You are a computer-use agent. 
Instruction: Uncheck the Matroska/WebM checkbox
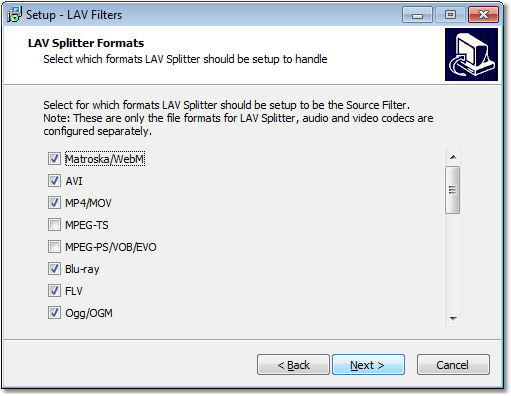(x=54, y=159)
